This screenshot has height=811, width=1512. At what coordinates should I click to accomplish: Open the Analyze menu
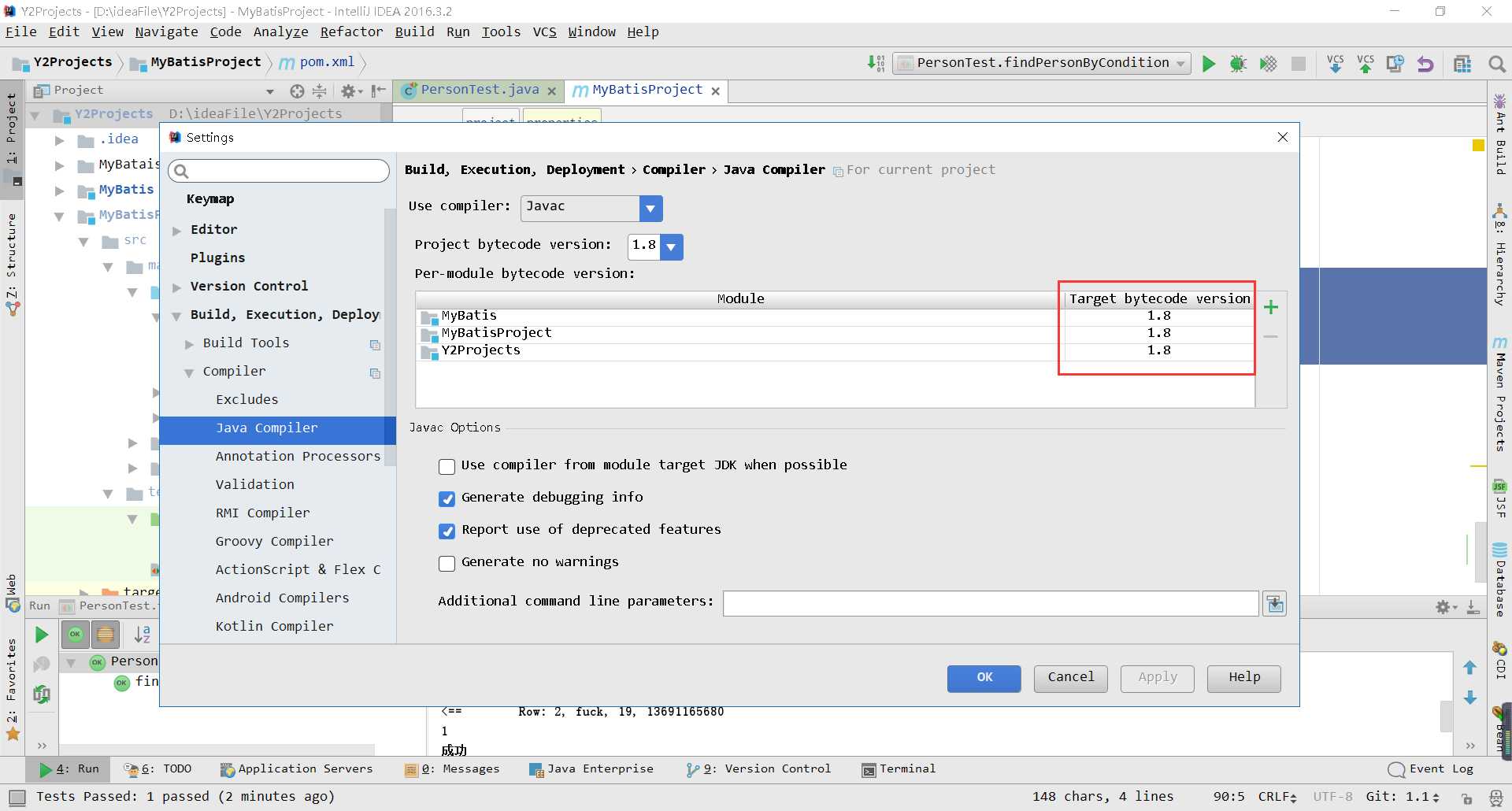280,31
